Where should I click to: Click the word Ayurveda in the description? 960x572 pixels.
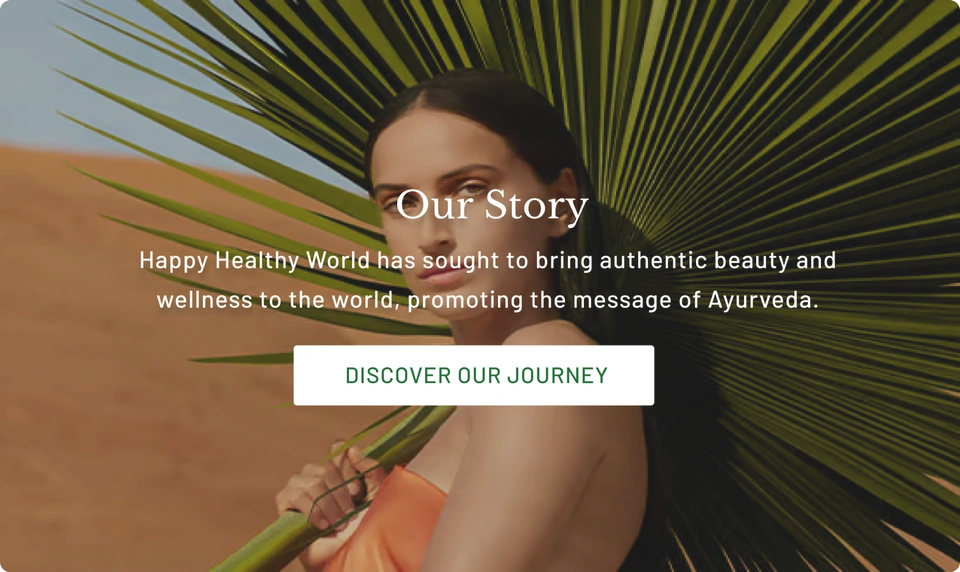pos(763,300)
